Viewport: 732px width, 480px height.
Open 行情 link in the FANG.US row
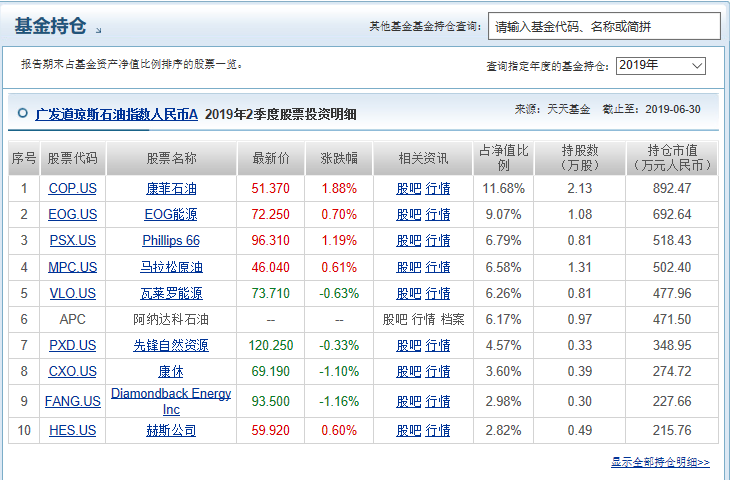438,402
